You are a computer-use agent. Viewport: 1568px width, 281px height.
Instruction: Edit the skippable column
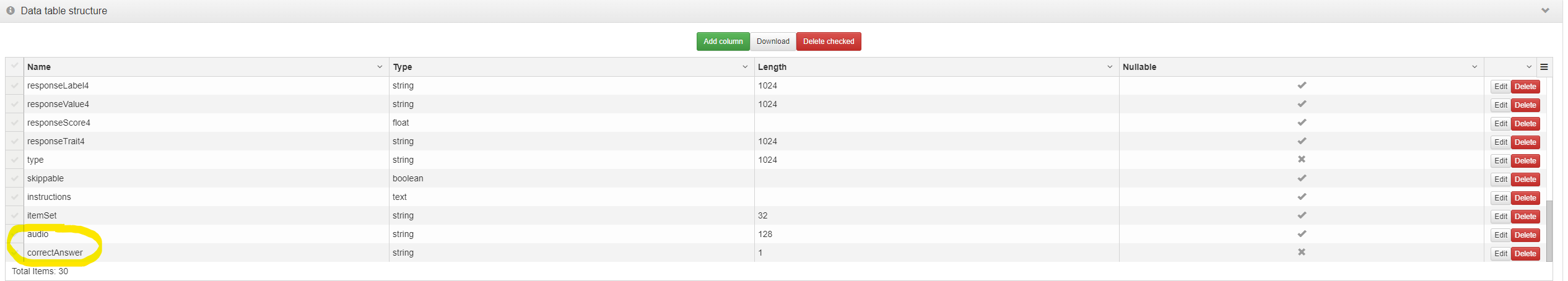click(1500, 179)
